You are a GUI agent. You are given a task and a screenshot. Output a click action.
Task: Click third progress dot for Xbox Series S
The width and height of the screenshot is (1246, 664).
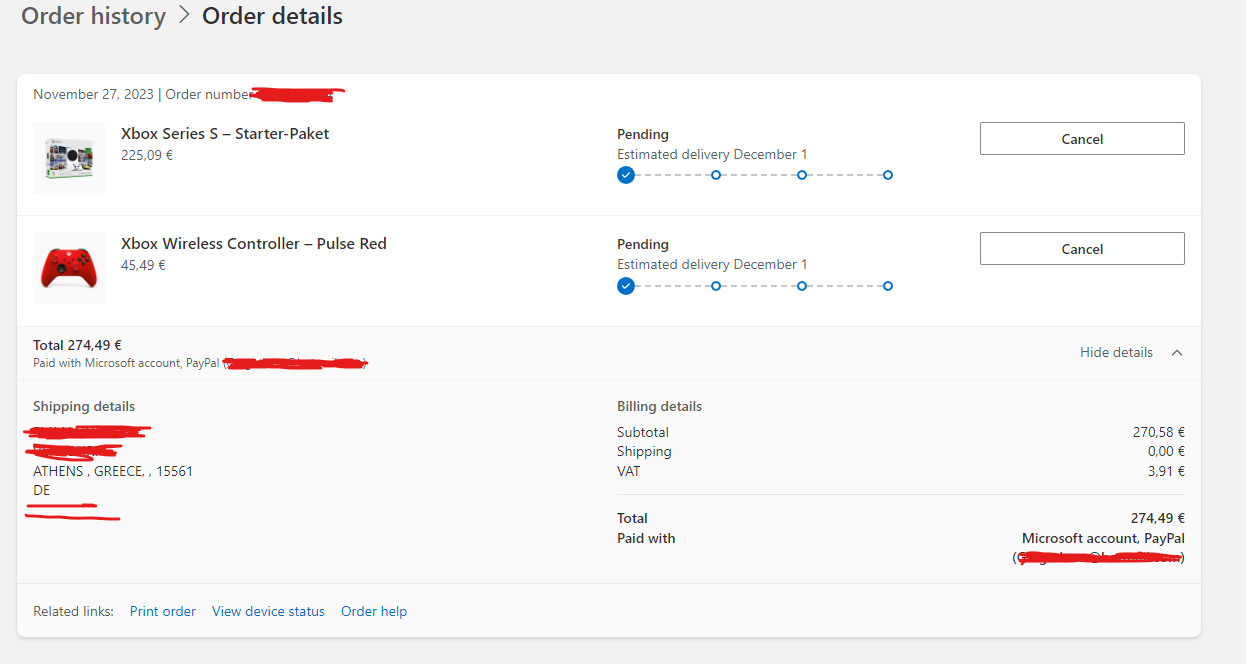[802, 175]
